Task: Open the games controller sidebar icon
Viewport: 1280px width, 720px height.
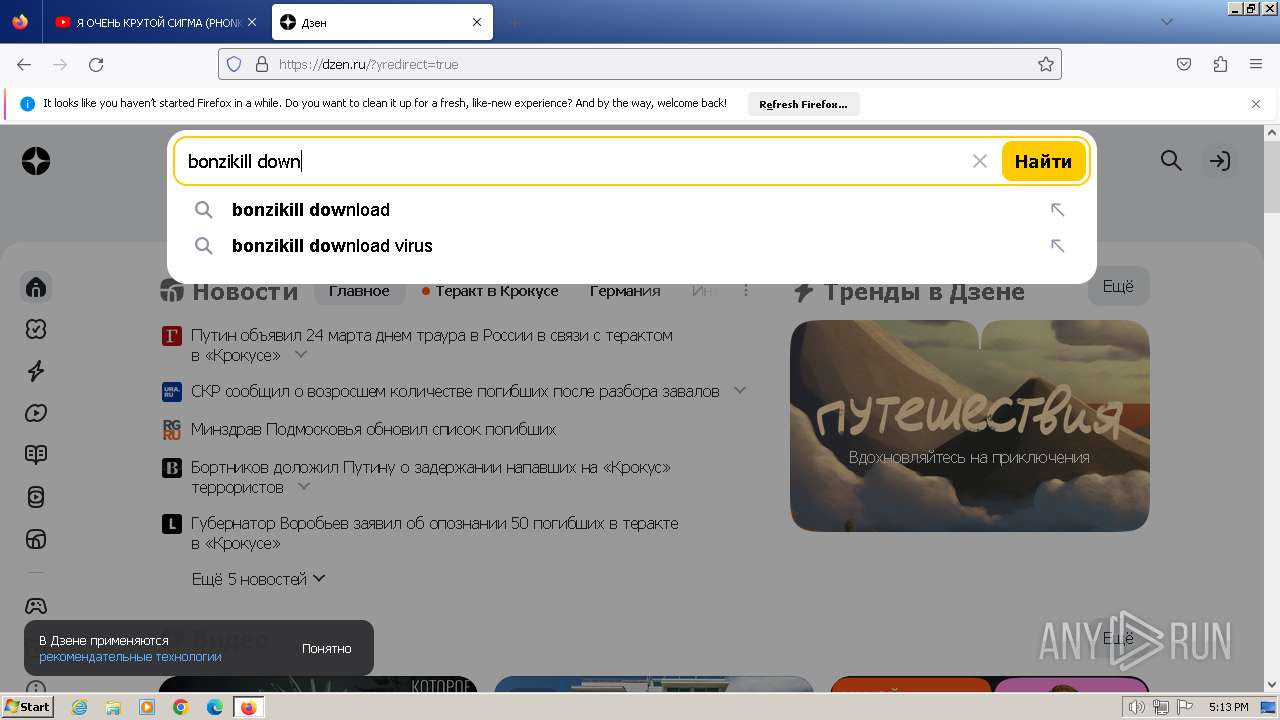Action: [x=36, y=606]
